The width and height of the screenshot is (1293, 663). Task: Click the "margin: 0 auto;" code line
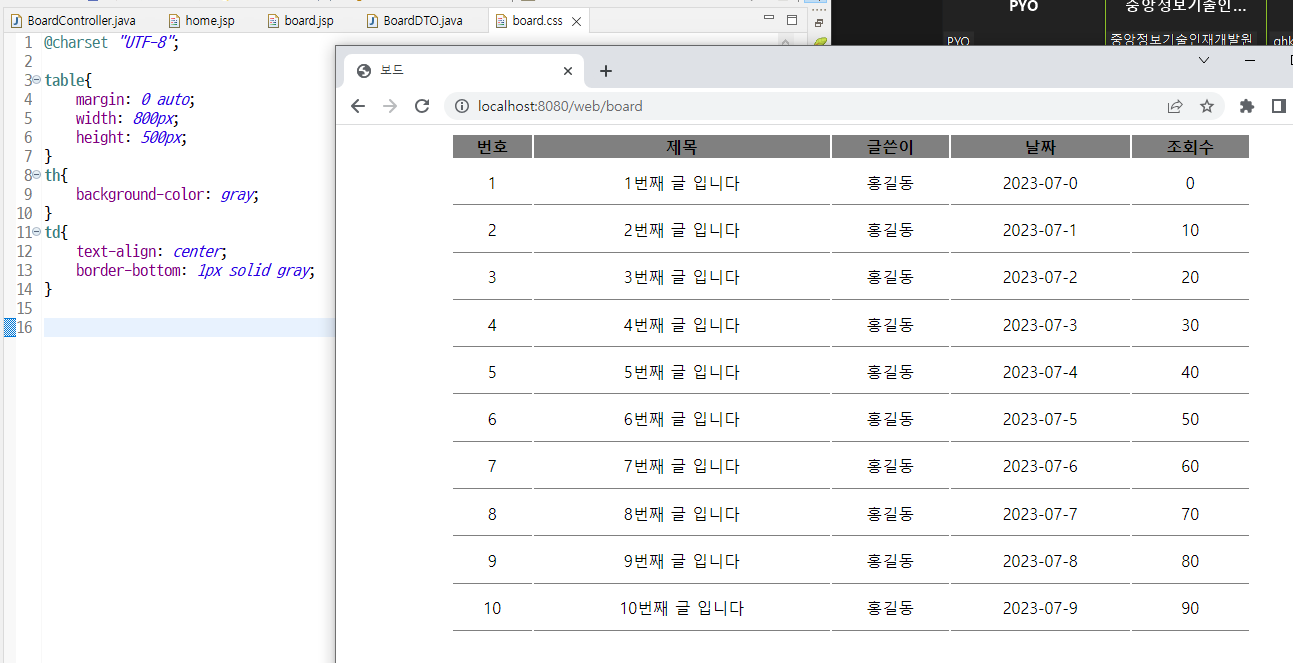(x=135, y=99)
